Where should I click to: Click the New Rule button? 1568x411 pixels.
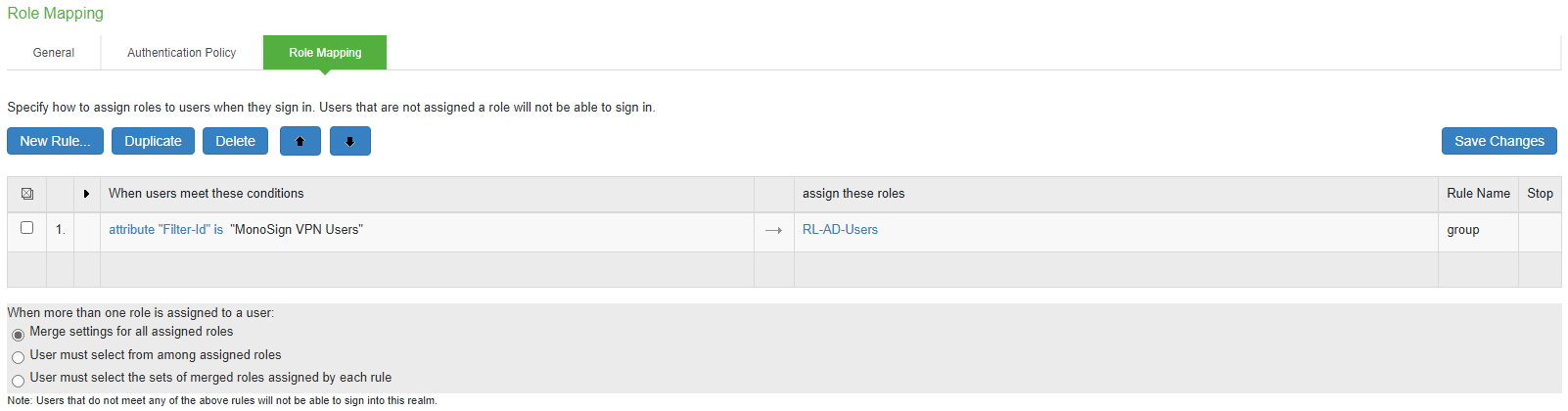55,141
